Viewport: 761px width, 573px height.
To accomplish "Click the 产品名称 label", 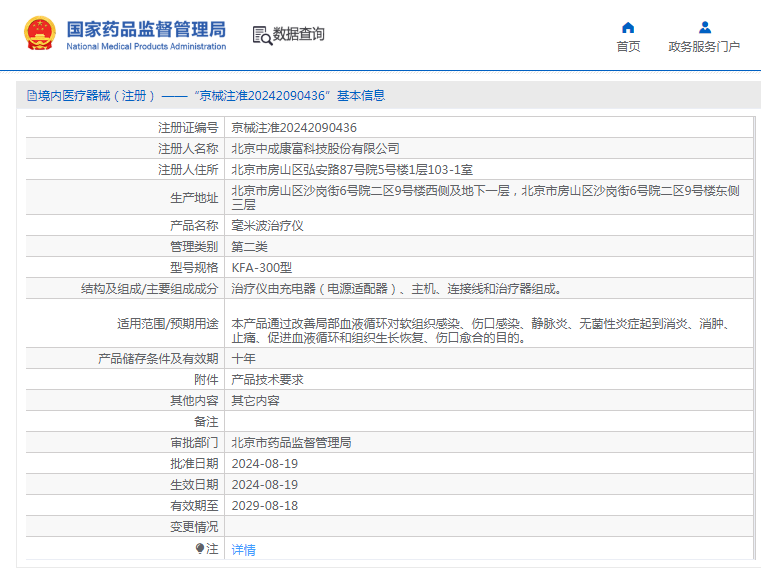I will [194, 226].
